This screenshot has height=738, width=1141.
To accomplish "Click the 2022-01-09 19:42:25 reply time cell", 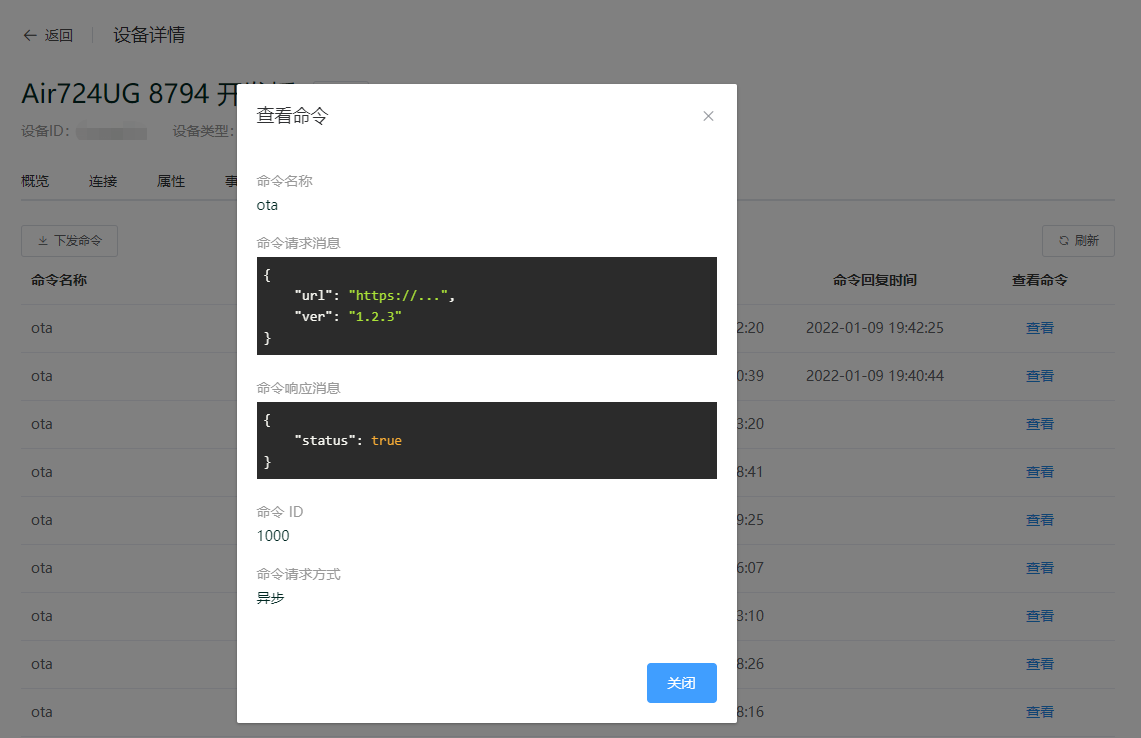I will (875, 328).
